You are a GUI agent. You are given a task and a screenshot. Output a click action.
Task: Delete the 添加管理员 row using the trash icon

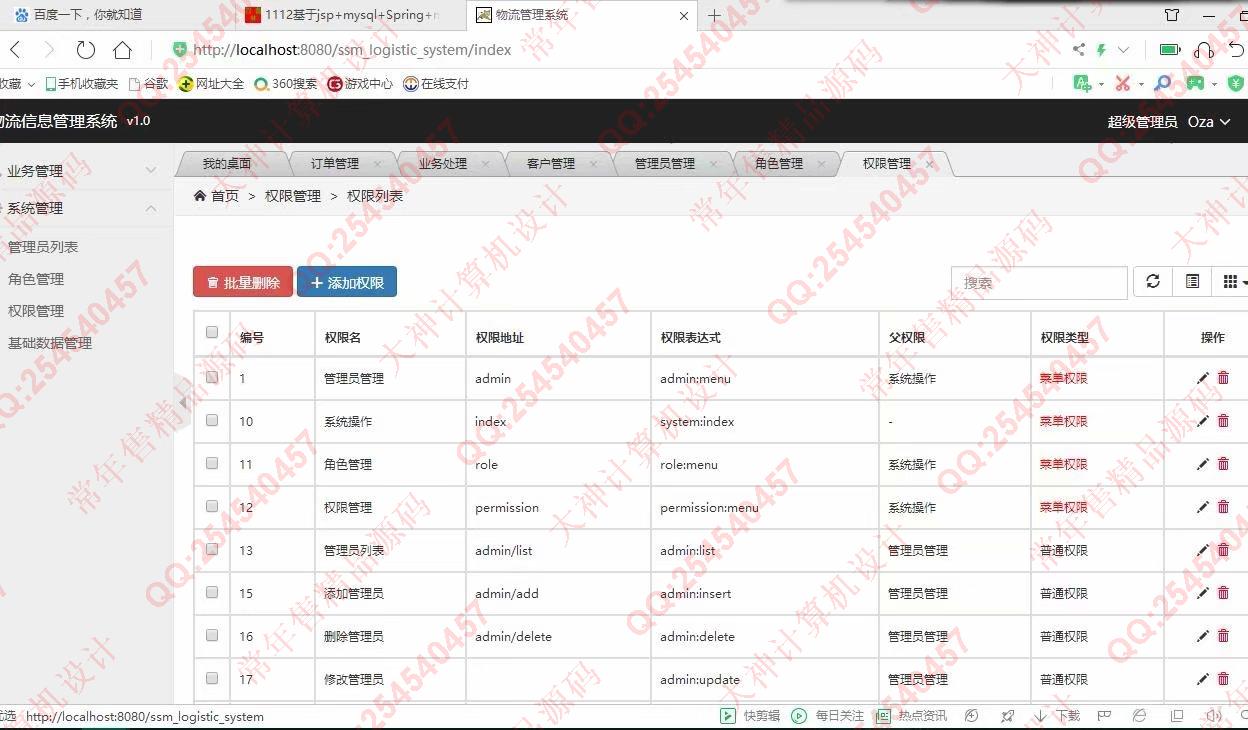pos(1223,593)
